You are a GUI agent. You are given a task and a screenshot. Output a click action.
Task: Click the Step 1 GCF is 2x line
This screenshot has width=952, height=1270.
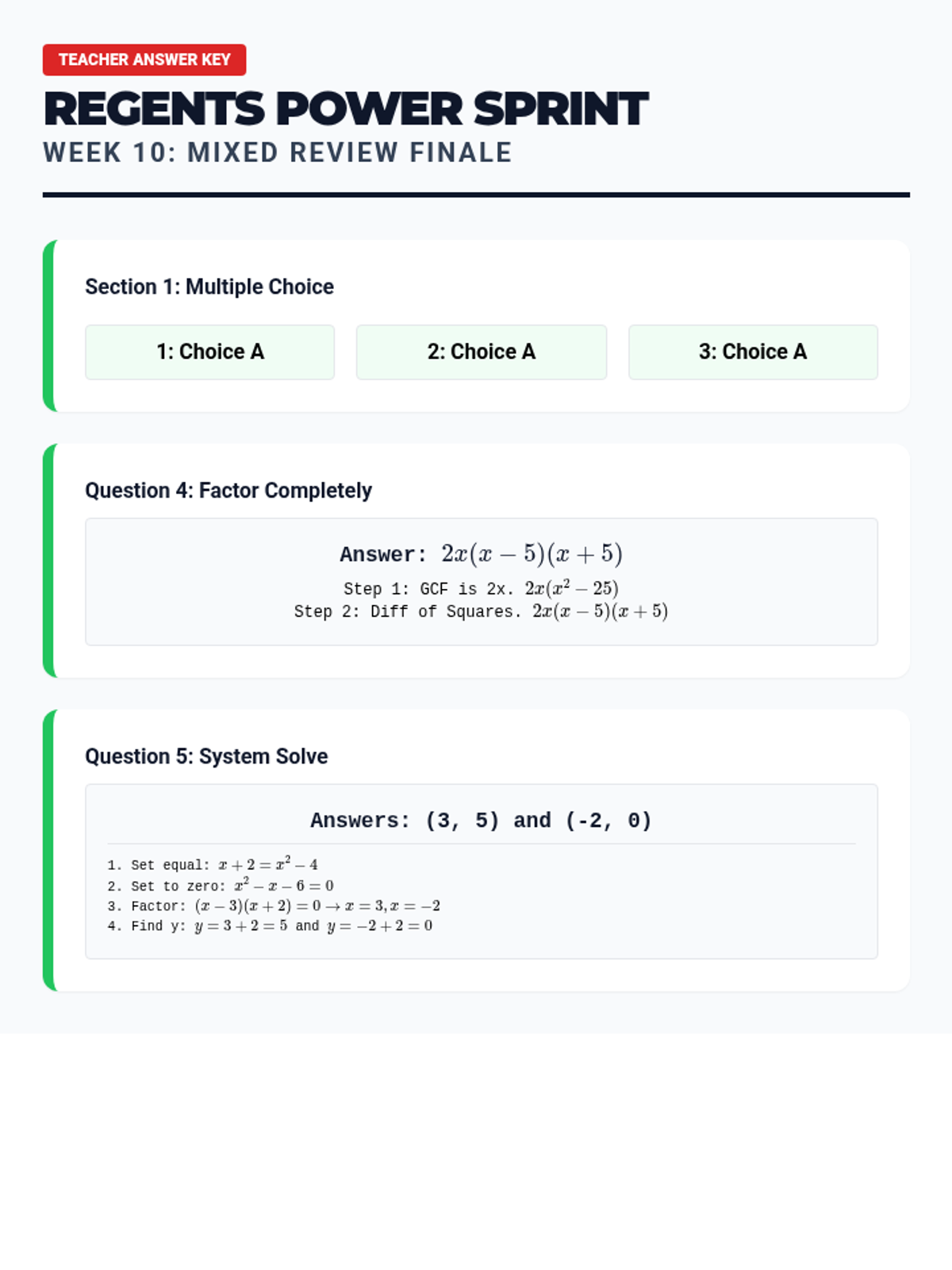481,588
